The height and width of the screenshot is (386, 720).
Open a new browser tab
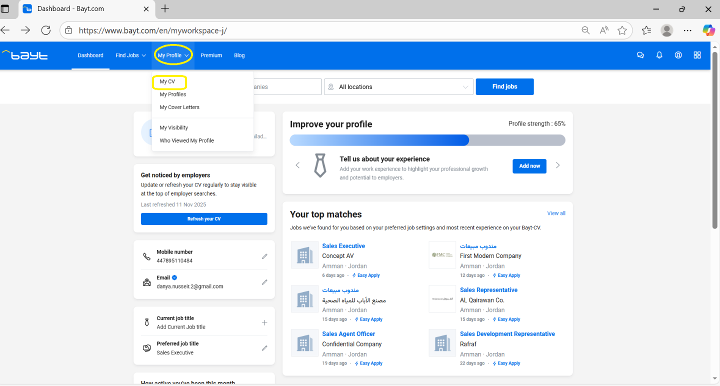pos(165,9)
